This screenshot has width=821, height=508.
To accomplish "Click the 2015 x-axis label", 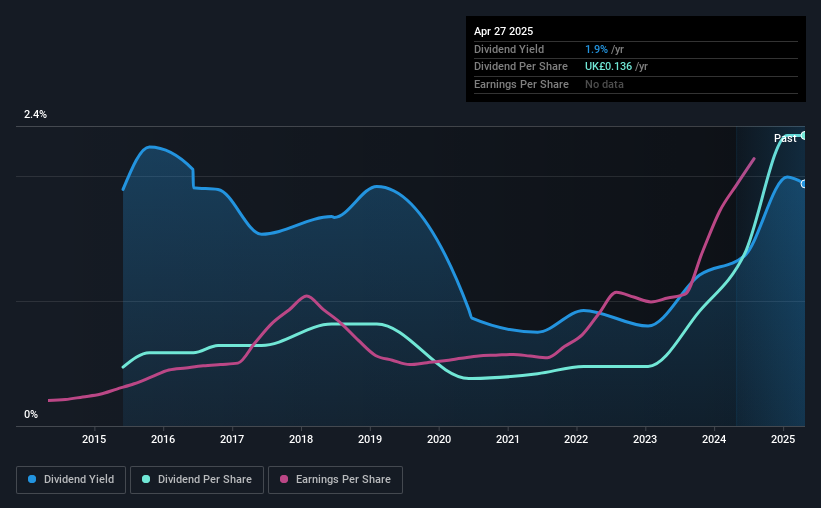I will 94,439.
